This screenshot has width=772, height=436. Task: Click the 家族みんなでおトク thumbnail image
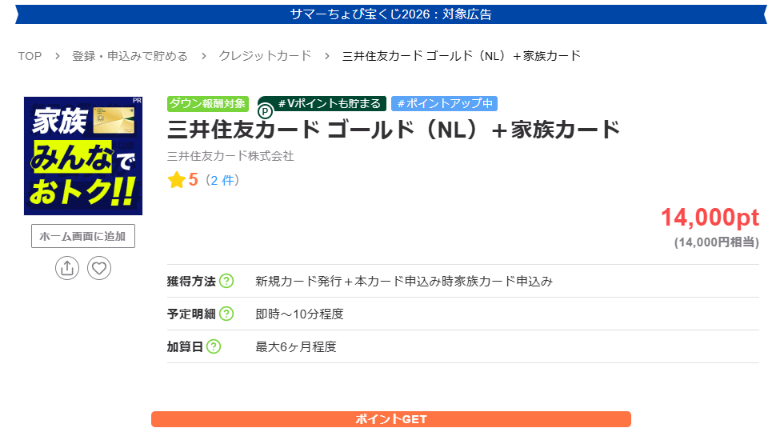[83, 156]
